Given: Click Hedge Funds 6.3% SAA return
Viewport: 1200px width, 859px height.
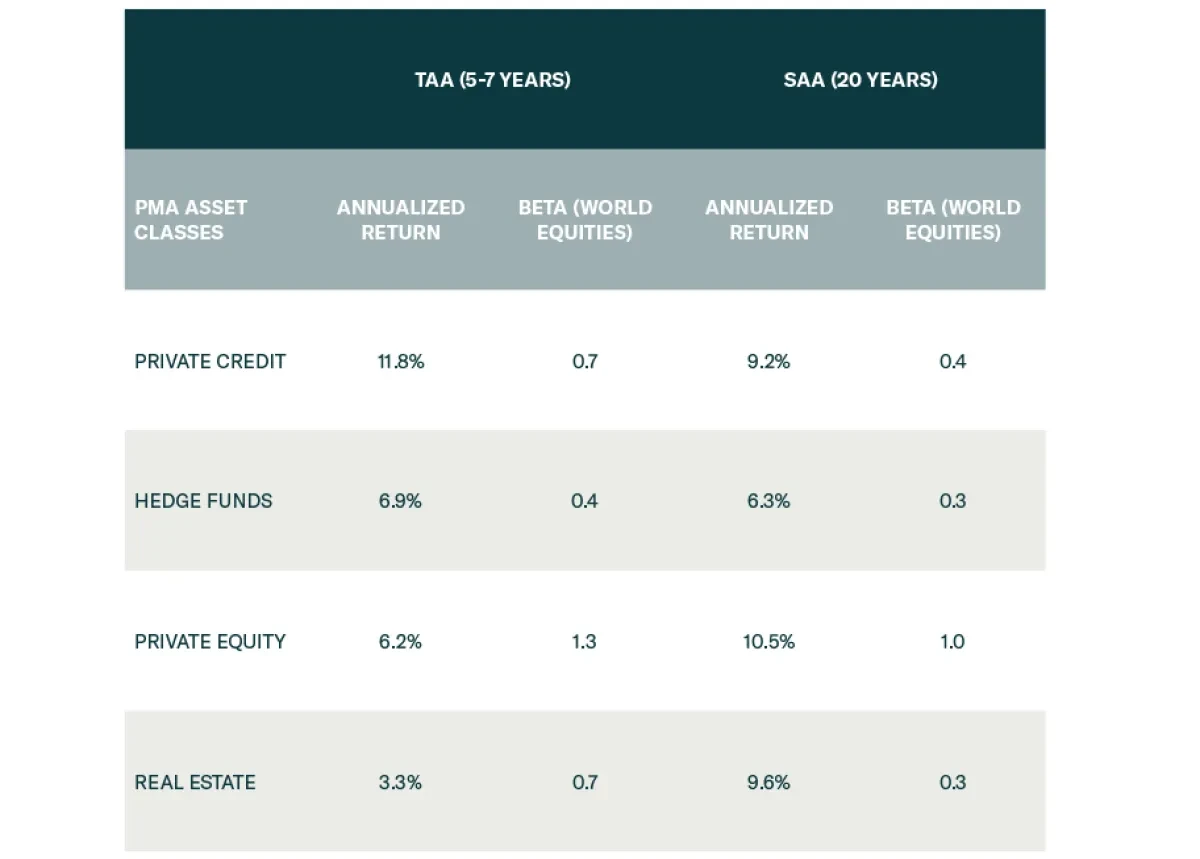Looking at the screenshot, I should [x=768, y=501].
